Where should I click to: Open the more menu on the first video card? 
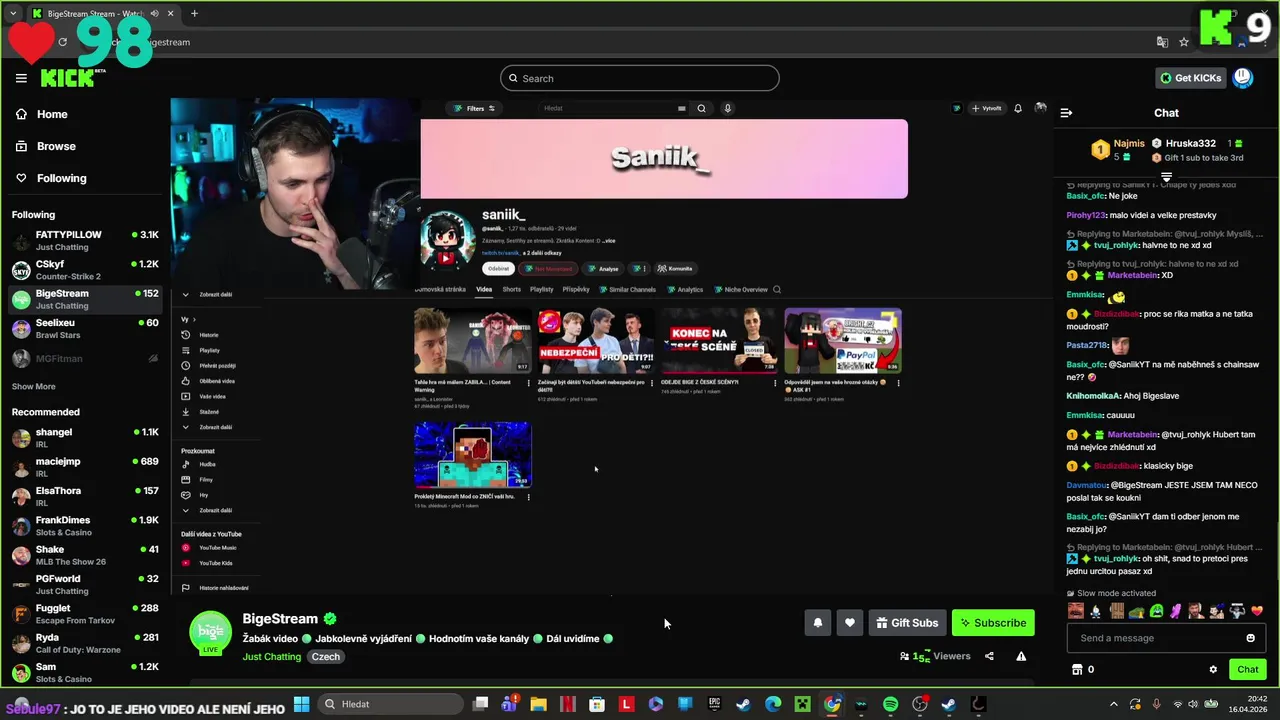pyautogui.click(x=528, y=383)
